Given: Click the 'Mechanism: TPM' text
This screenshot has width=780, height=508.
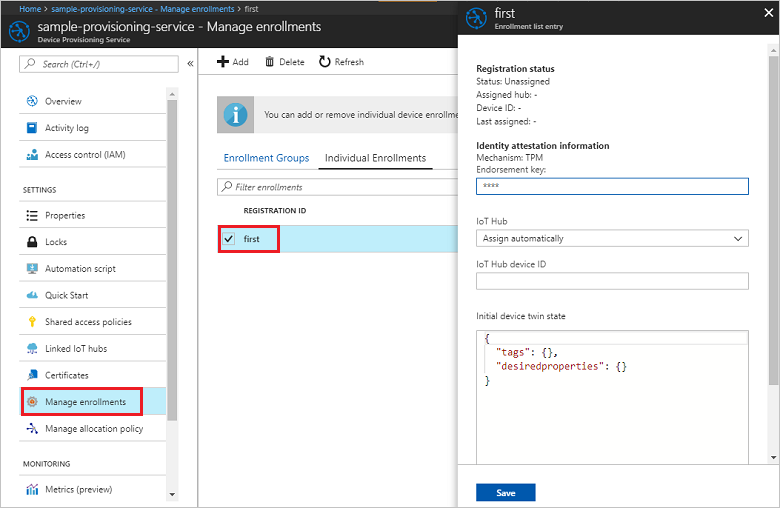Looking at the screenshot, I should [509, 157].
